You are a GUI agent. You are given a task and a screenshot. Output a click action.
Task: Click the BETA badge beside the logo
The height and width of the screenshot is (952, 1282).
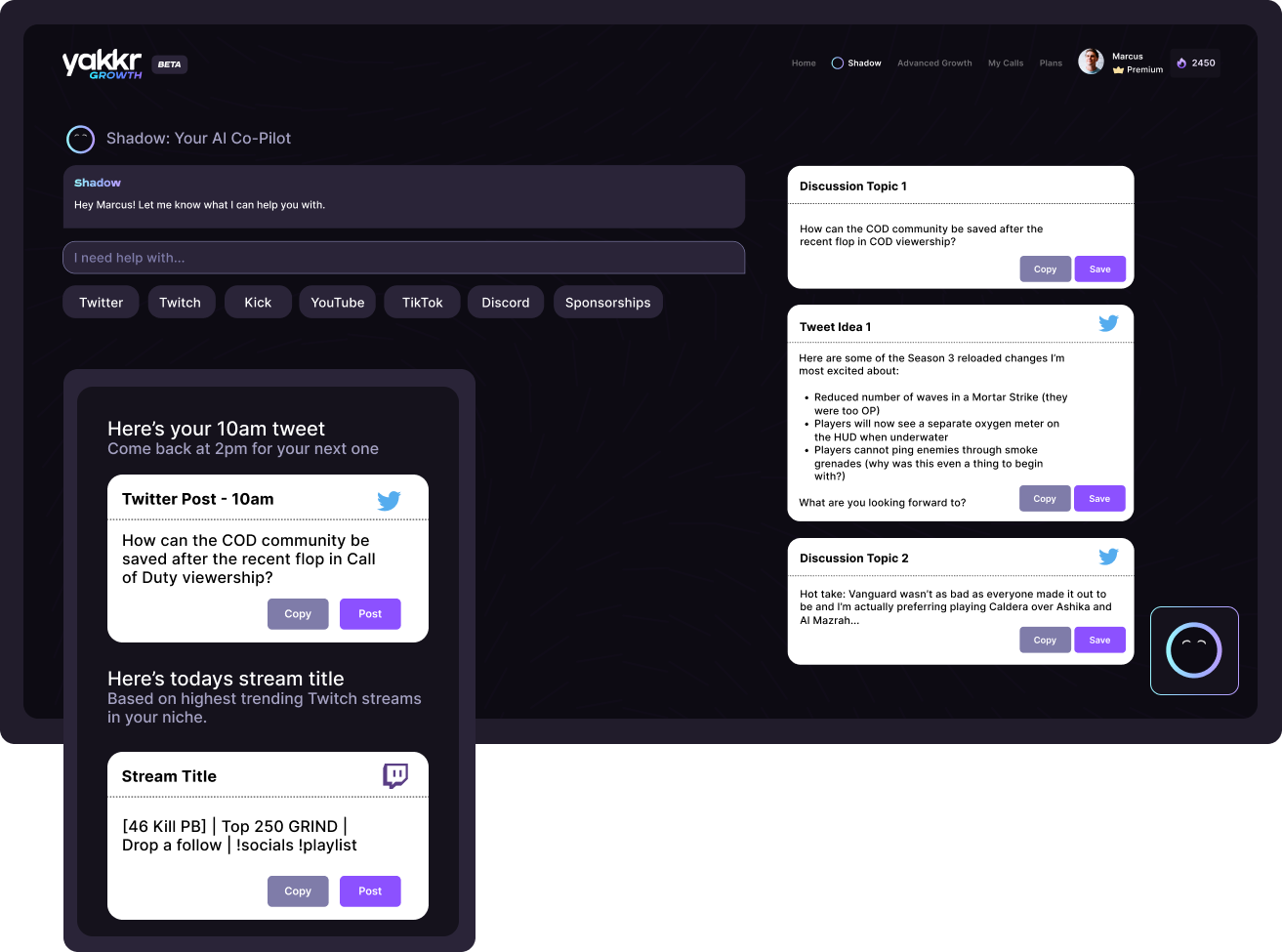(170, 64)
